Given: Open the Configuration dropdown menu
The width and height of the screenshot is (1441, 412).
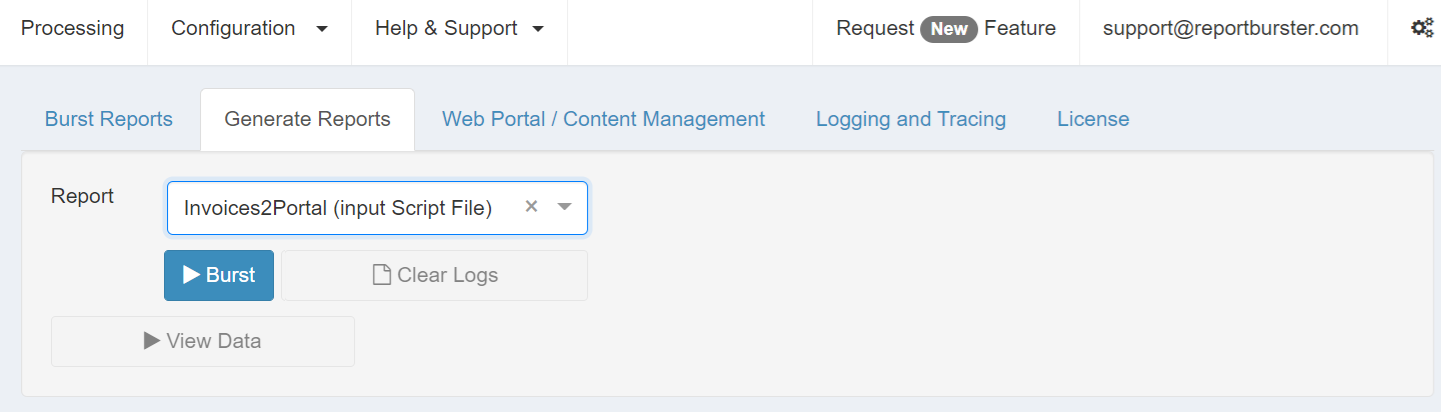Looking at the screenshot, I should click(x=249, y=29).
